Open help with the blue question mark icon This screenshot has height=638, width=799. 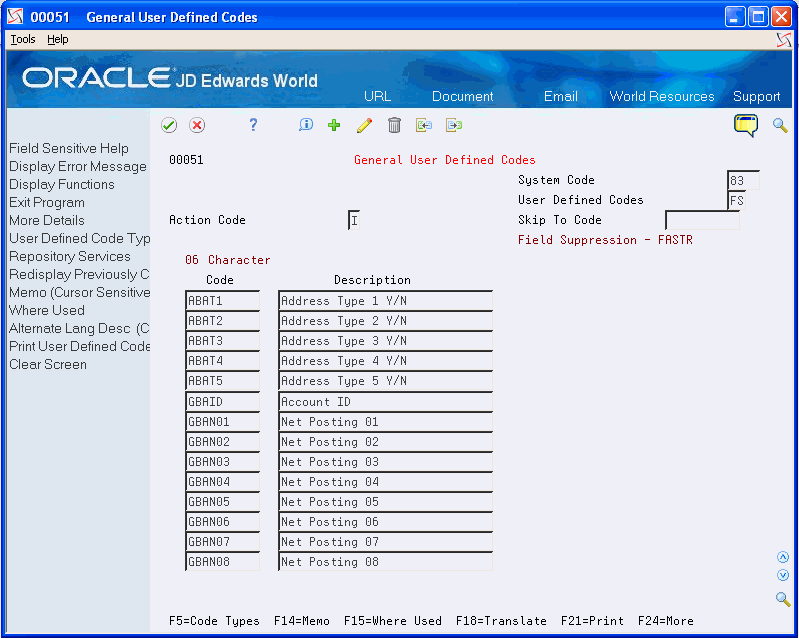[253, 125]
